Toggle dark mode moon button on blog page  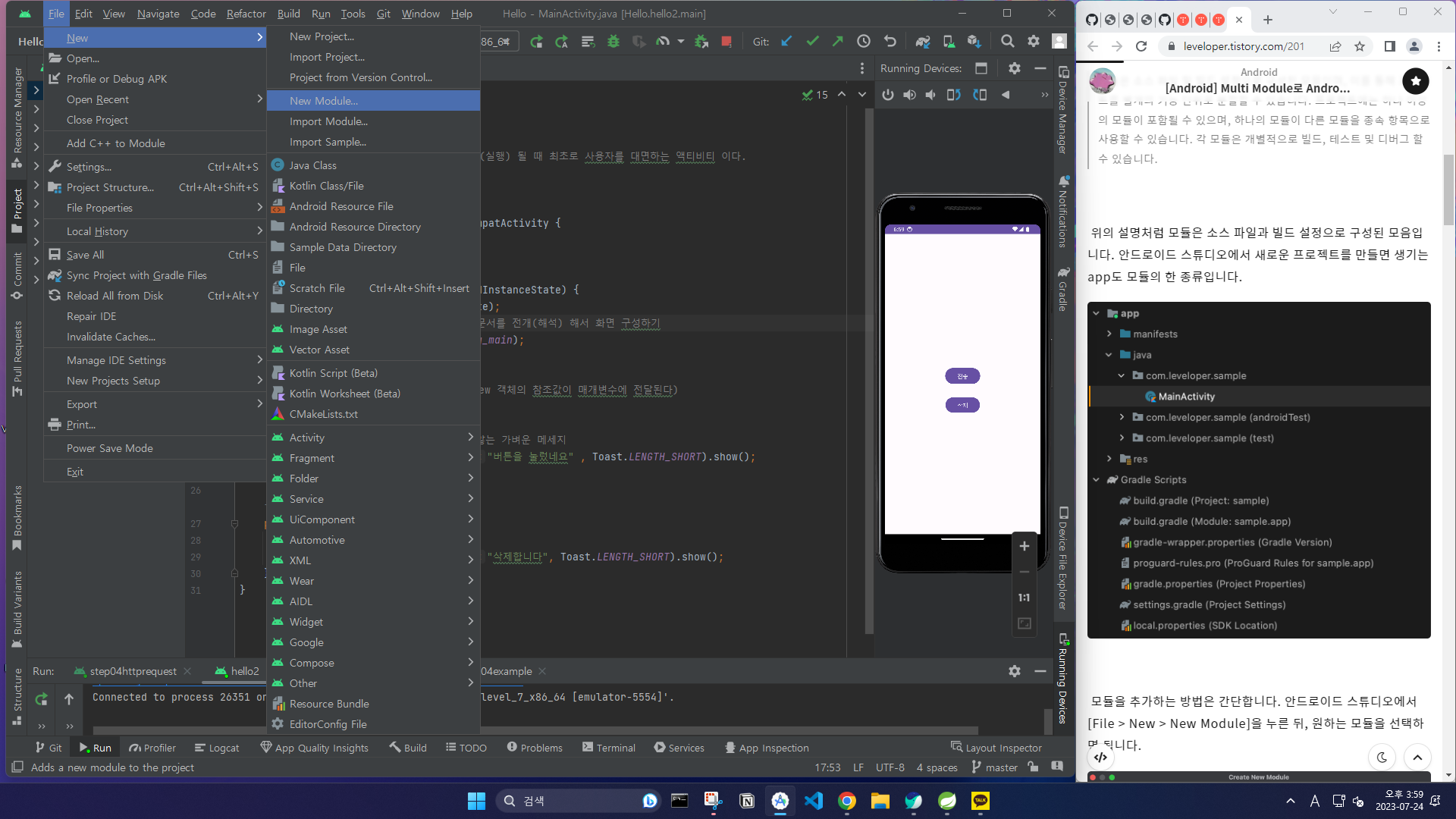pyautogui.click(x=1382, y=757)
